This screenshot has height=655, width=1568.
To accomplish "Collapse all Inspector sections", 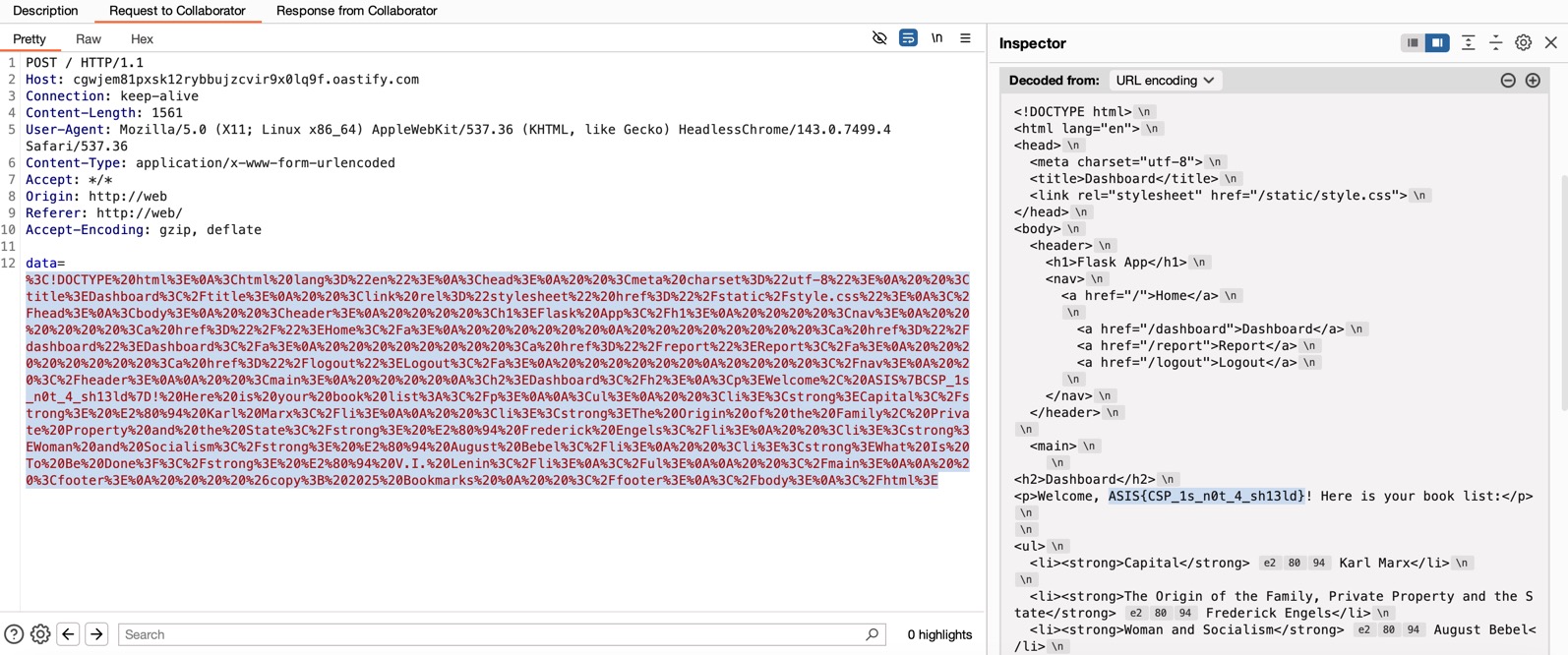I will [1495, 43].
